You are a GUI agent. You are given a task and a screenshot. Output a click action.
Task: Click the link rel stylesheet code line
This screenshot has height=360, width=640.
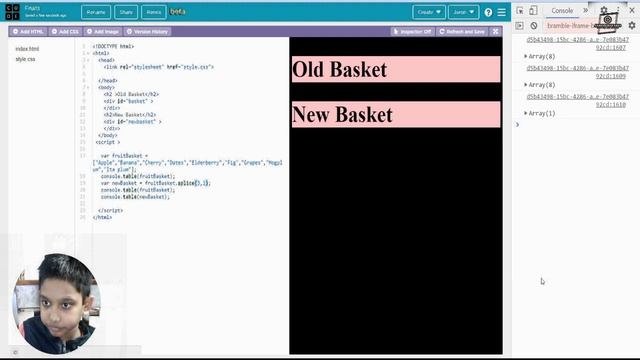coord(158,67)
